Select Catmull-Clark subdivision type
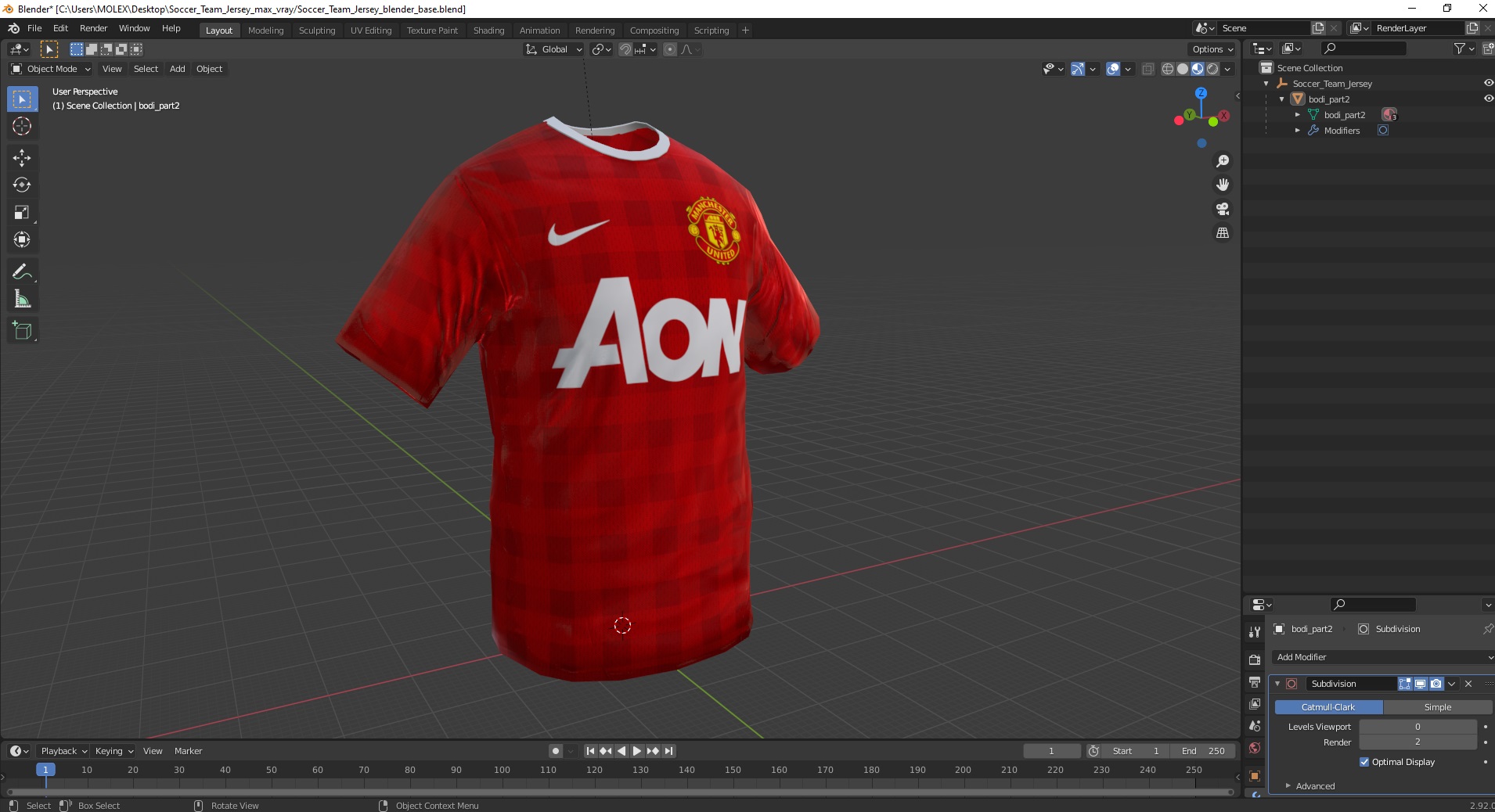The width and height of the screenshot is (1495, 812). [1328, 707]
